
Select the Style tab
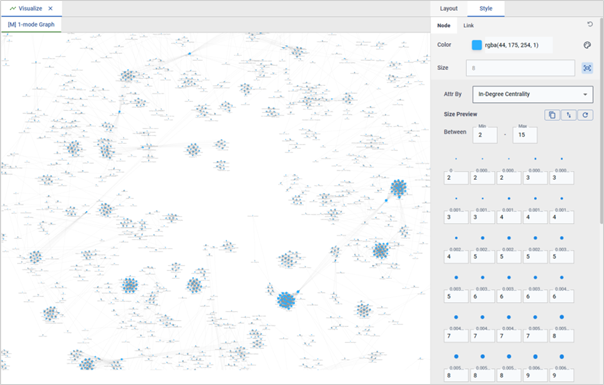[486, 8]
